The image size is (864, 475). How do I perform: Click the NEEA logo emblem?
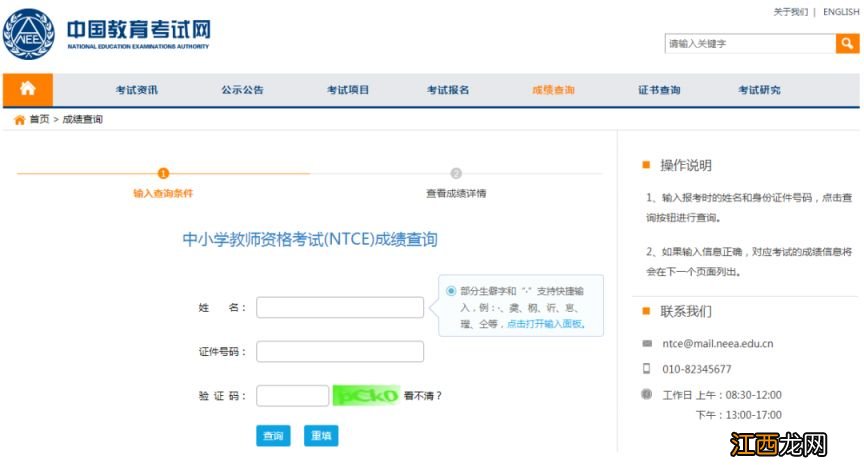coord(29,34)
